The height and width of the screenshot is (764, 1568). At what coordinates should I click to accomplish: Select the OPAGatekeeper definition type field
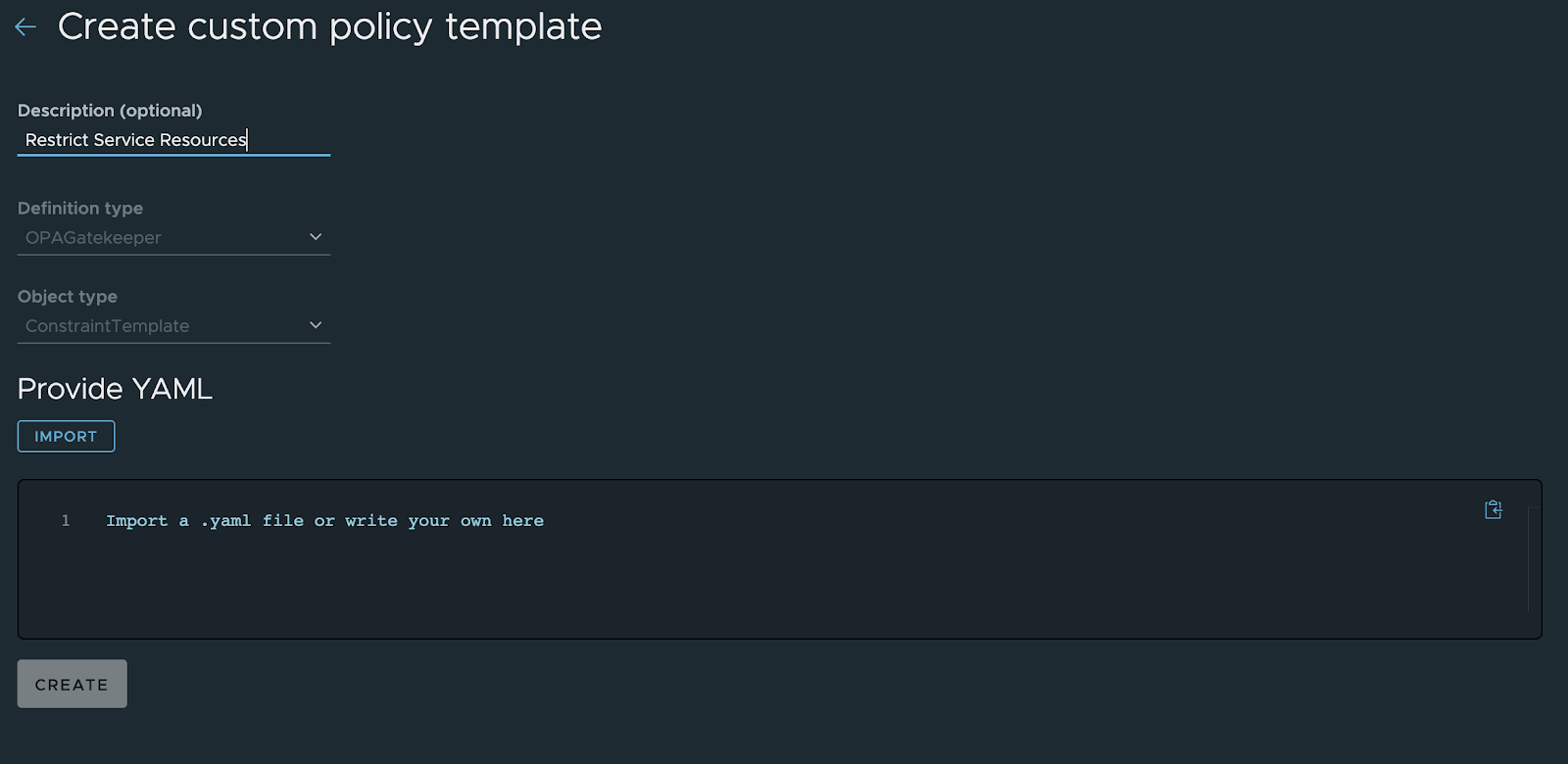point(173,238)
